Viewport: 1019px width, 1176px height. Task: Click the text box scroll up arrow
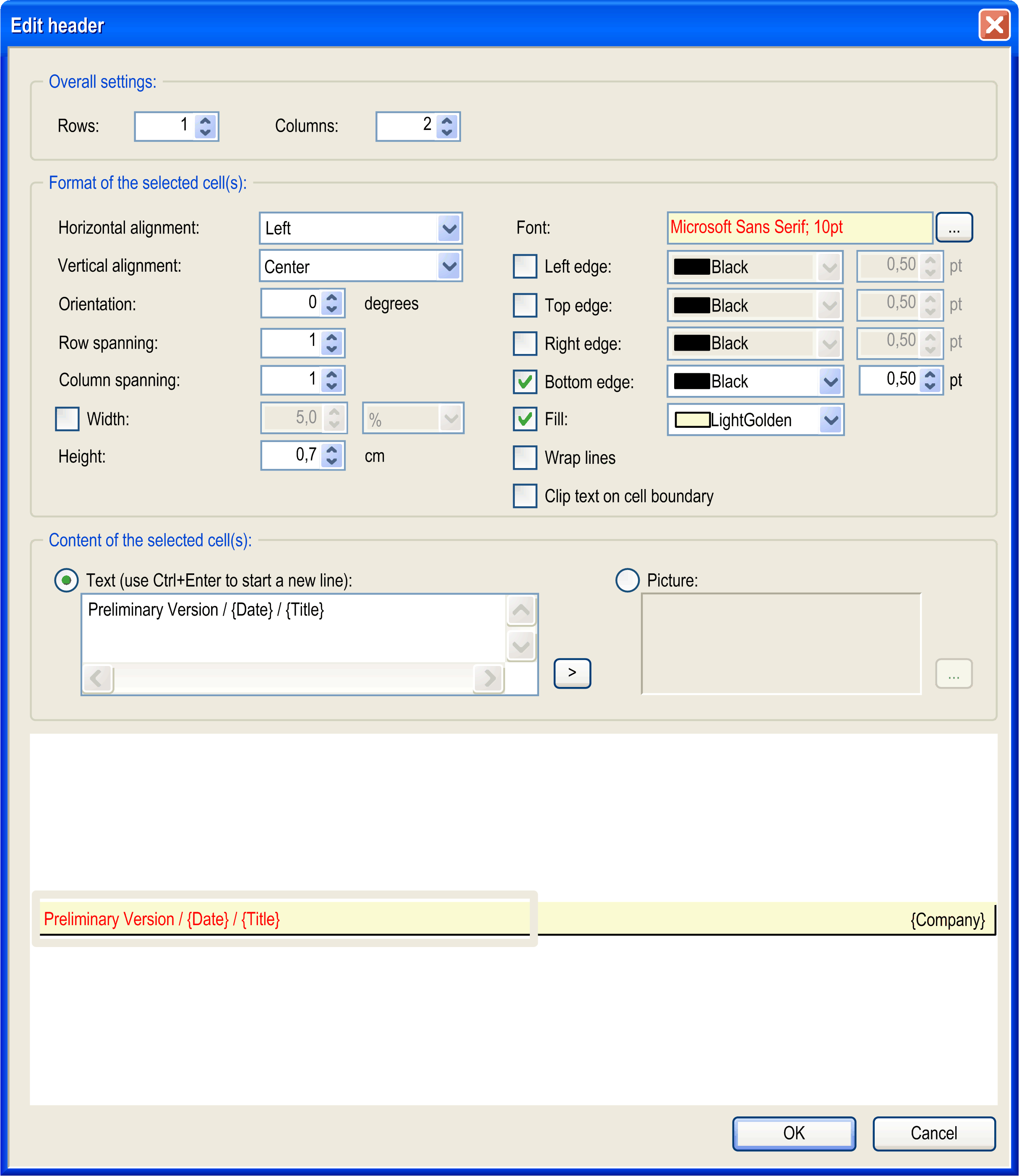click(521, 611)
